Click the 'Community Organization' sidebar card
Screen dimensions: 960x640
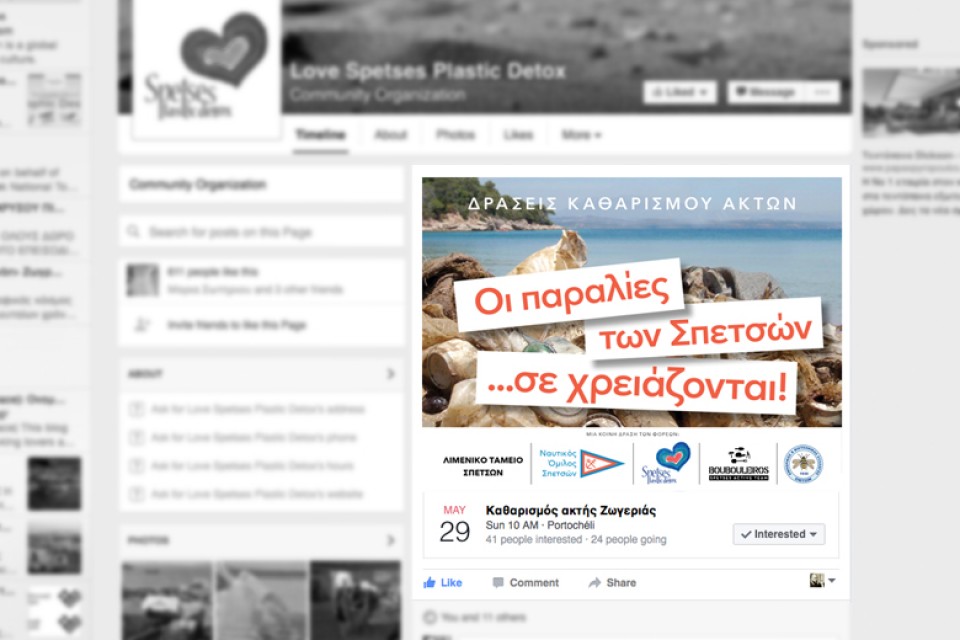[x=261, y=184]
